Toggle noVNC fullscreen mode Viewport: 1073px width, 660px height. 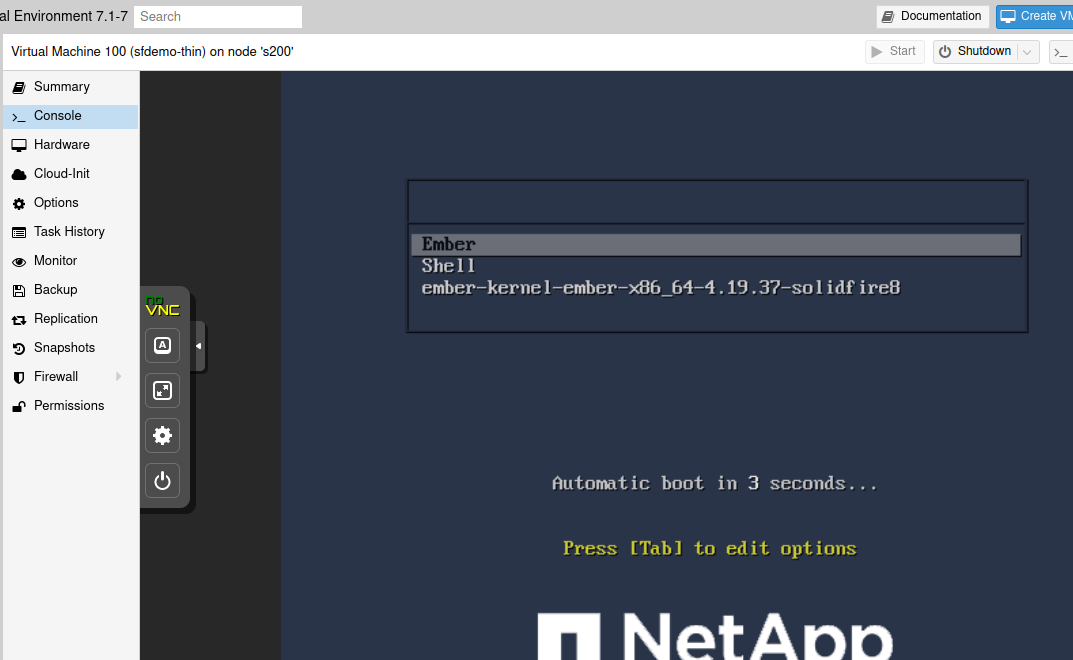tap(162, 391)
